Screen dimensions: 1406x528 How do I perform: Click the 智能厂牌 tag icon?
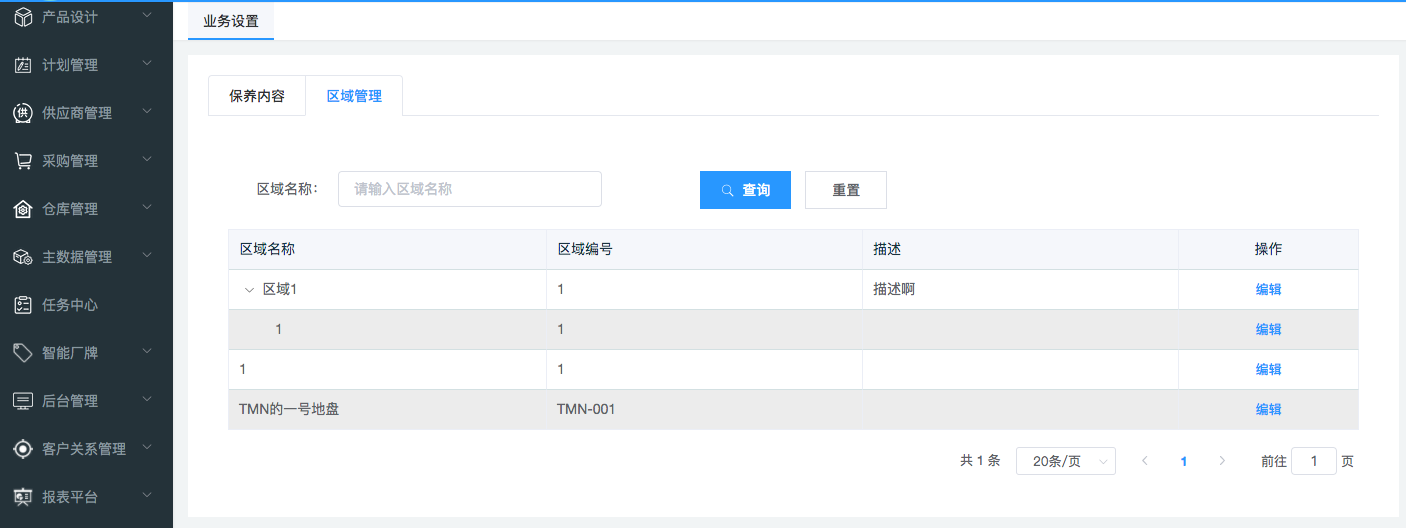pyautogui.click(x=22, y=353)
